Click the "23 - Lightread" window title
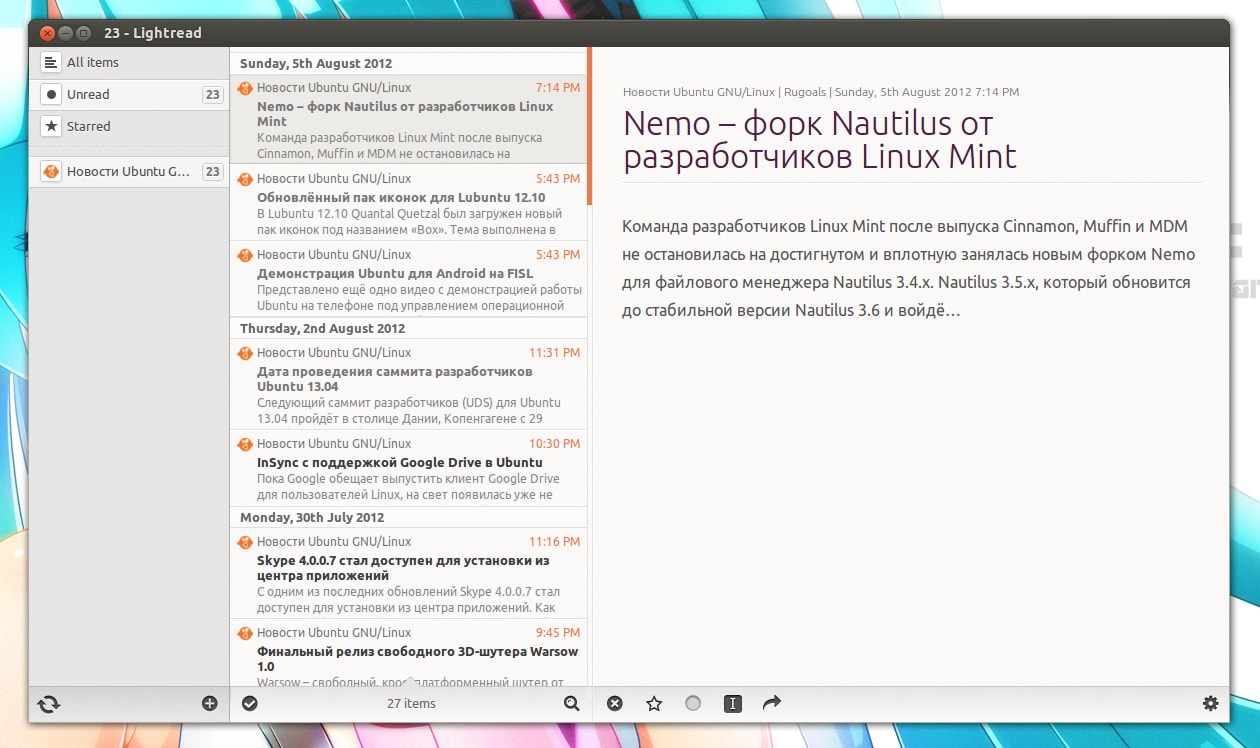The image size is (1260, 748). pos(153,33)
